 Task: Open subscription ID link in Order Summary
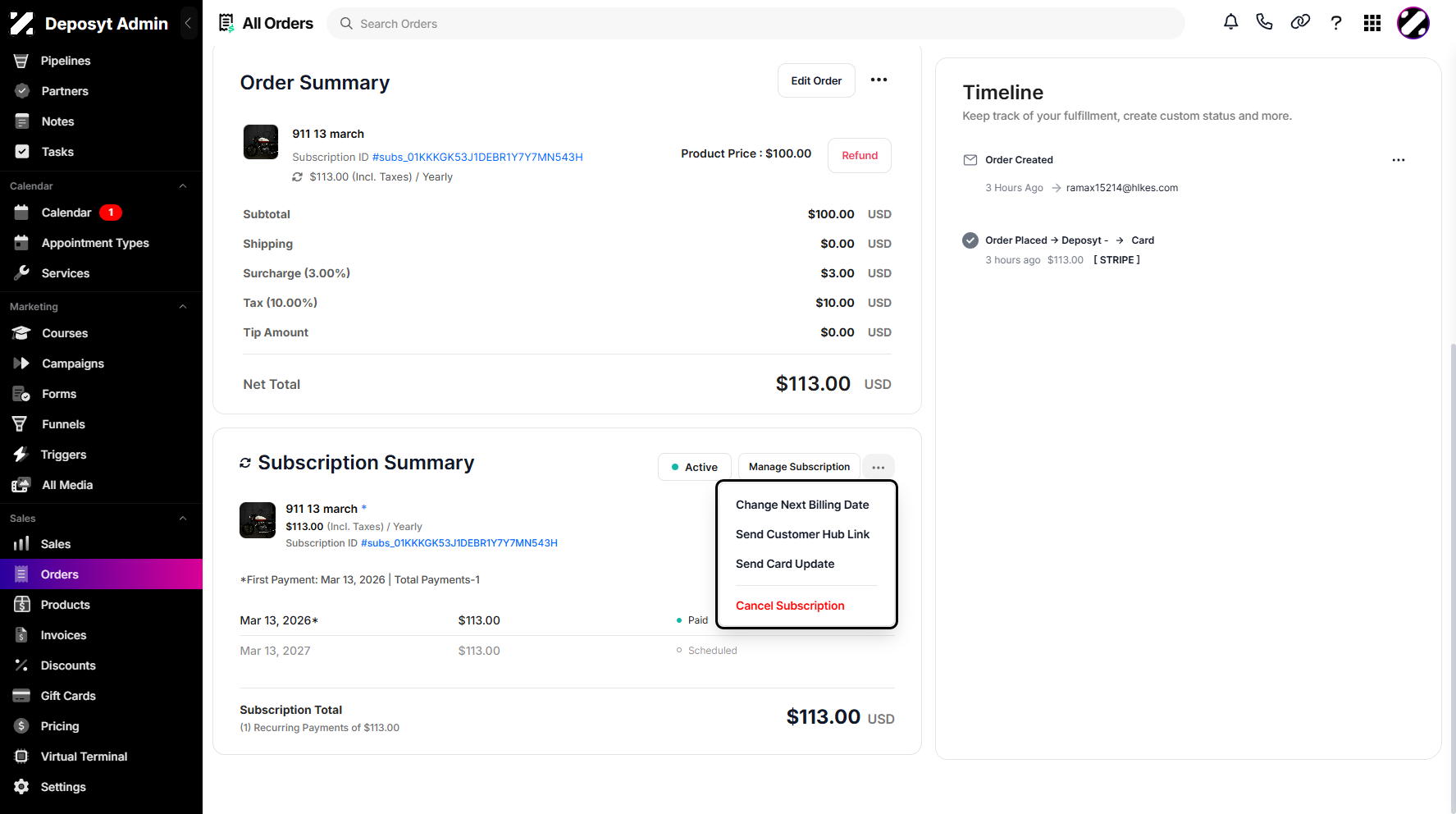[x=477, y=157]
